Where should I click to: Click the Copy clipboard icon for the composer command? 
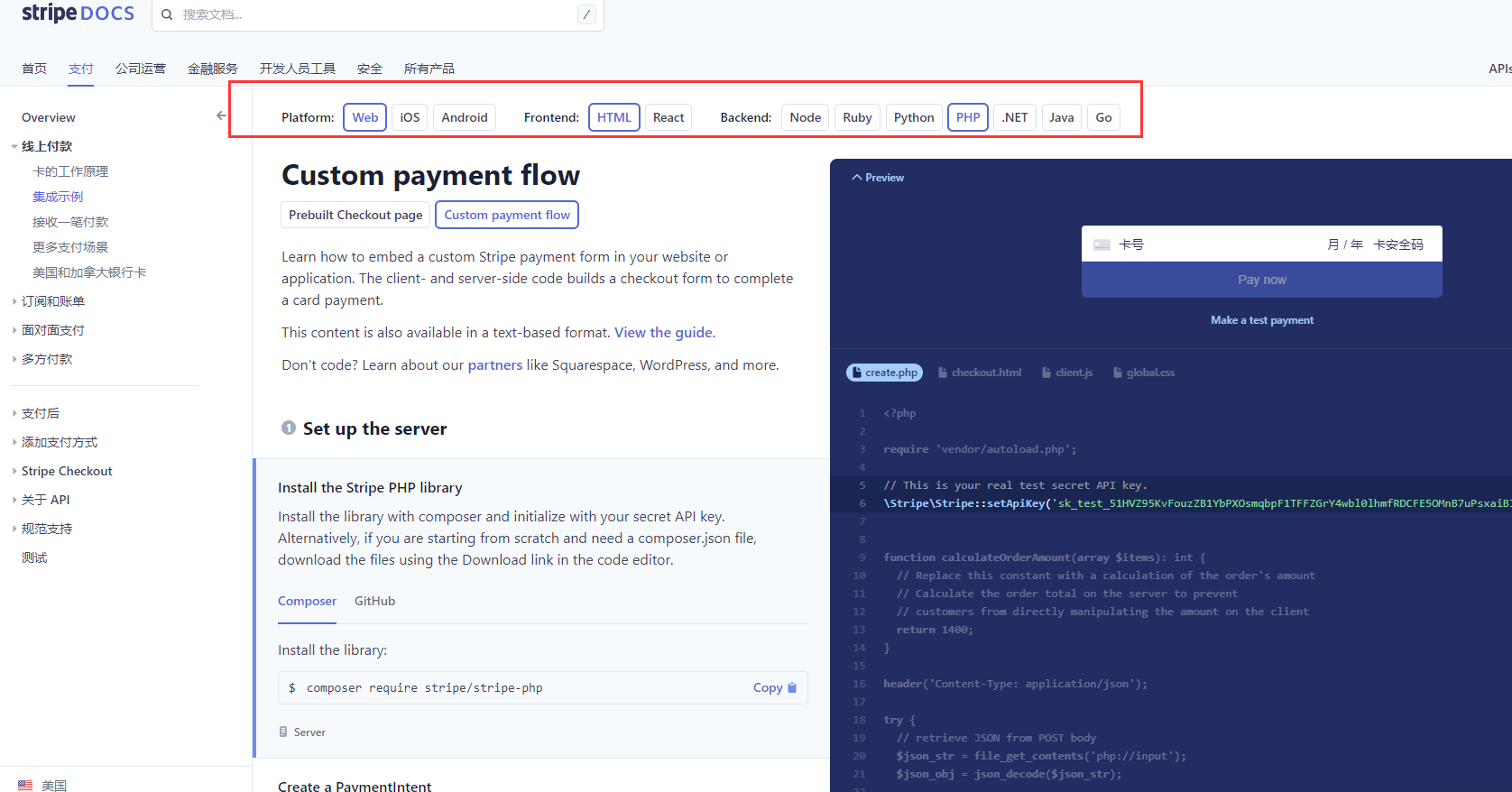click(792, 687)
